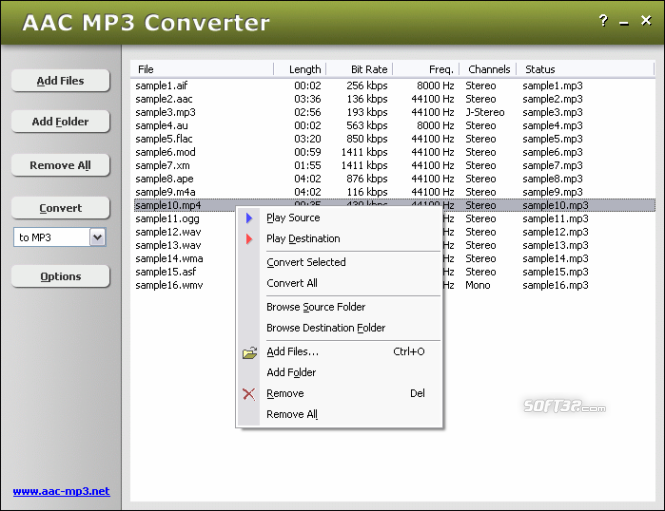This screenshot has height=511, width=665.
Task: Select the sample8.ape file
Action: 164,179
